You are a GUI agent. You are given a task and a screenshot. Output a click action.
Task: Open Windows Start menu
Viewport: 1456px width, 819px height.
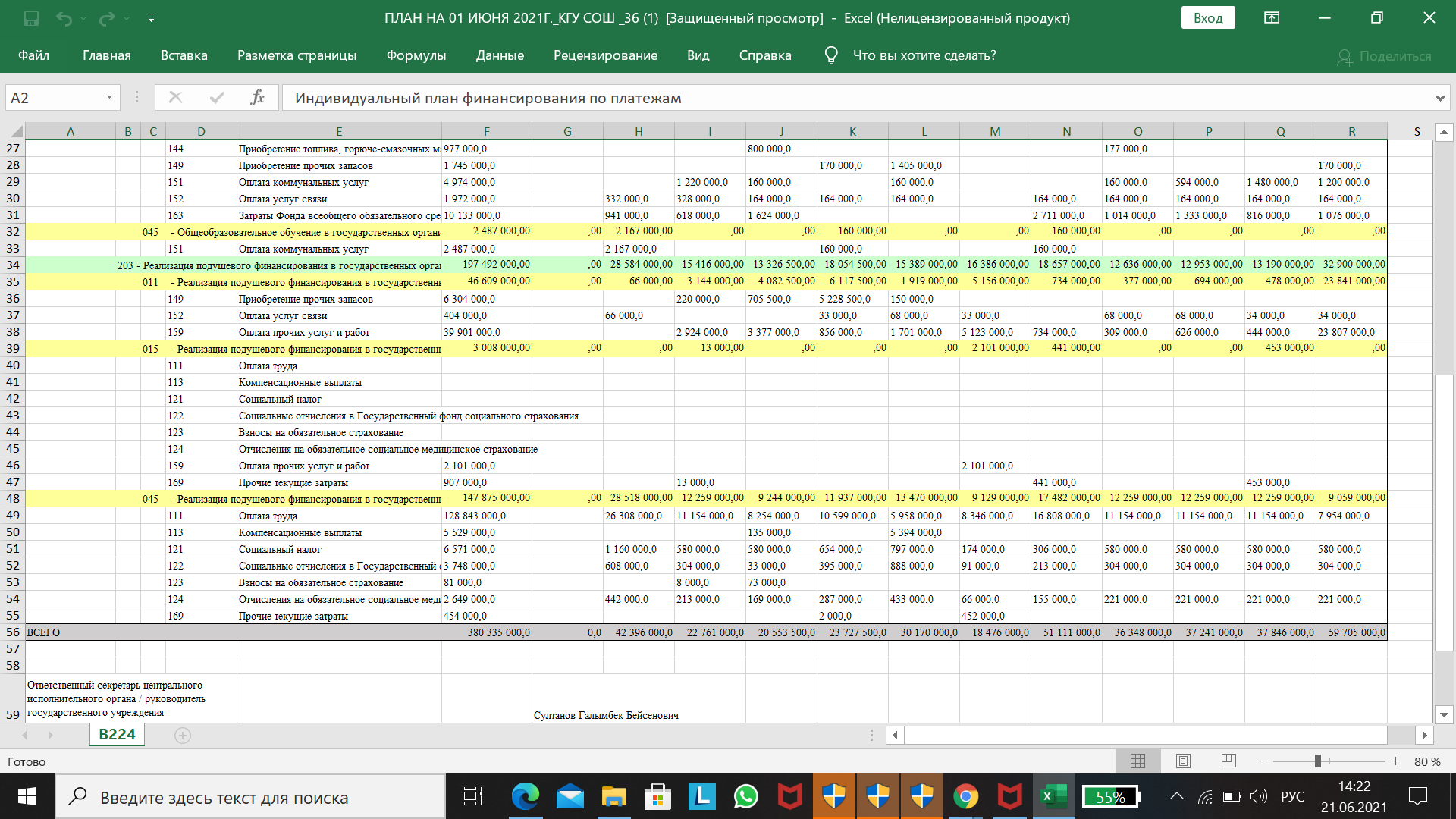27,796
